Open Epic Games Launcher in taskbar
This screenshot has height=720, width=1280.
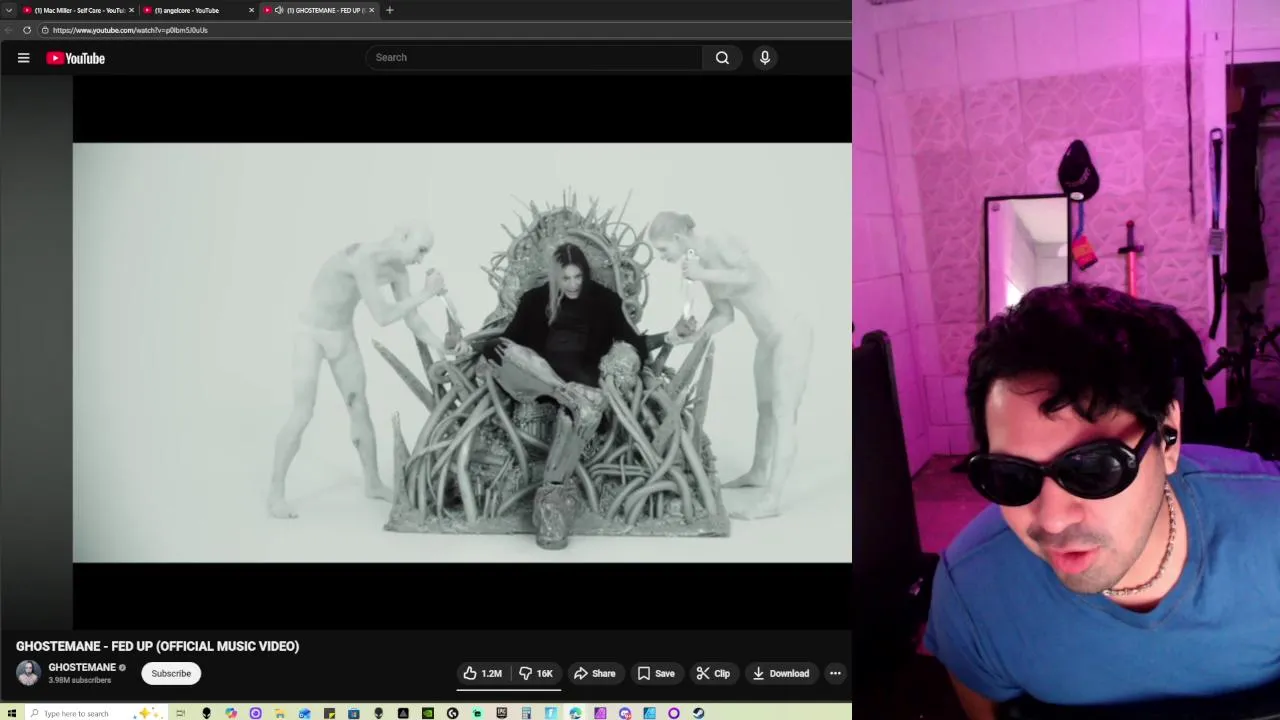pos(502,713)
